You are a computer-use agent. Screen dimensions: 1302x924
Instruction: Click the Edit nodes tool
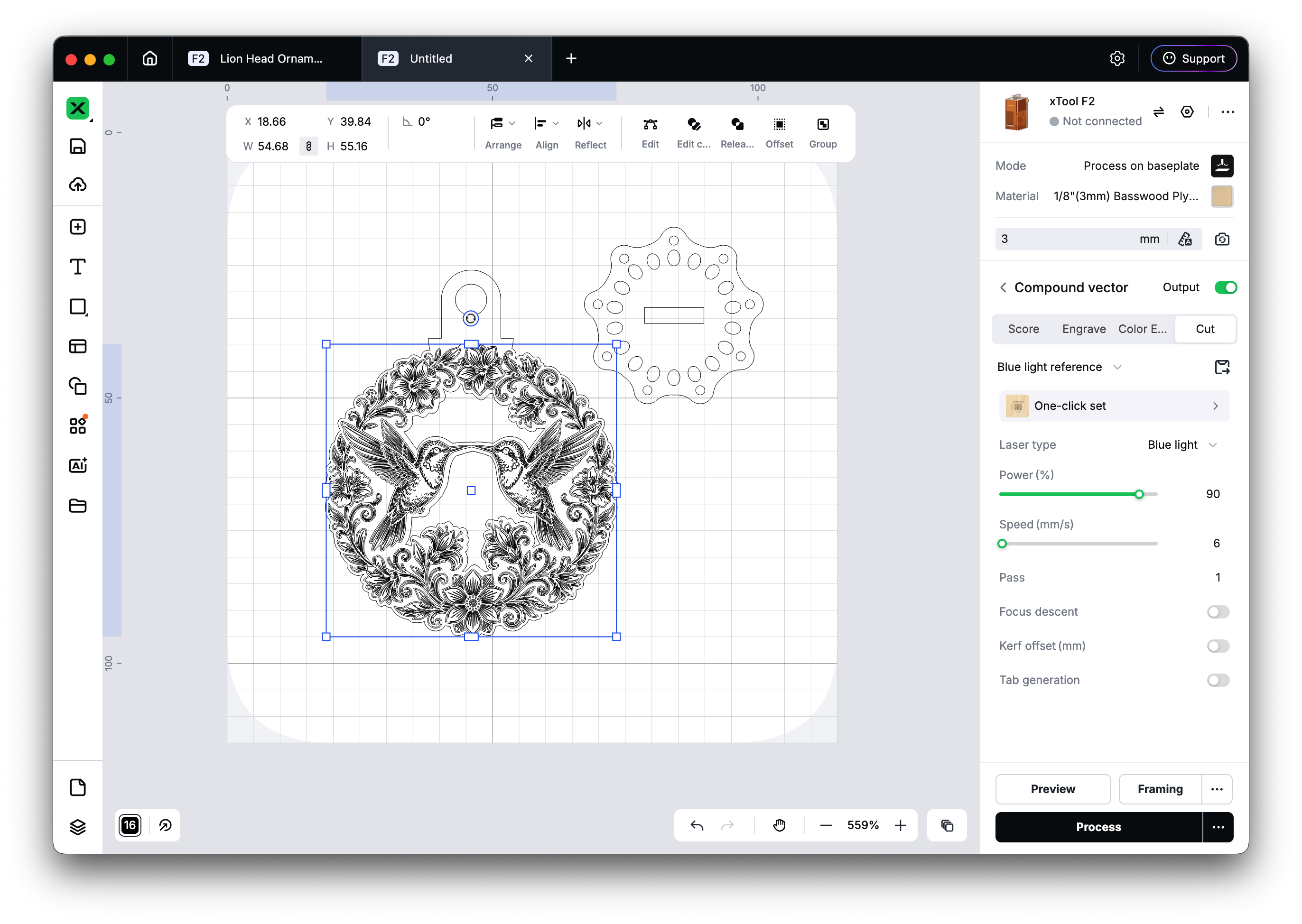click(x=650, y=133)
